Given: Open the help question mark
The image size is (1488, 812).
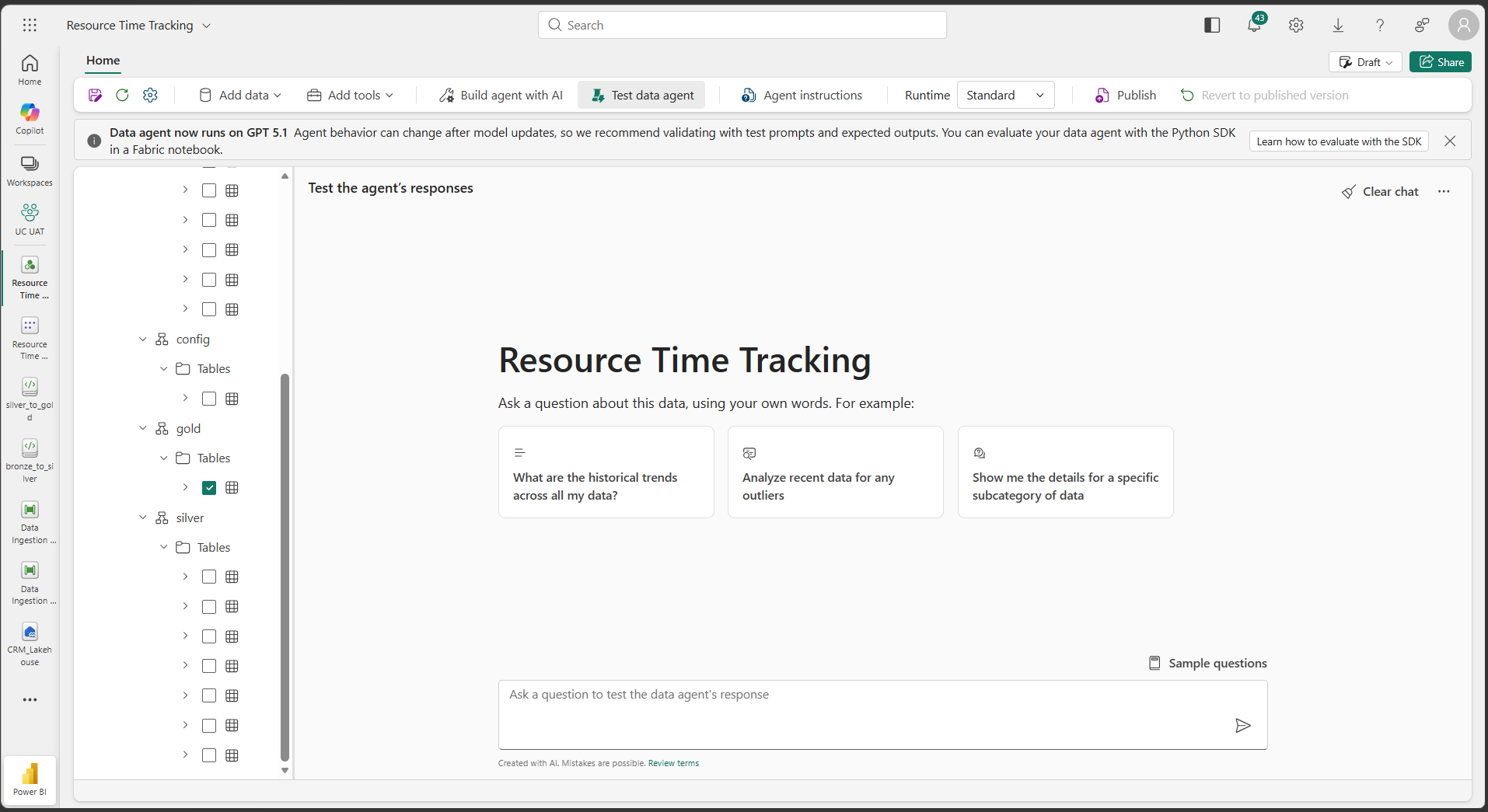Looking at the screenshot, I should point(1380,25).
